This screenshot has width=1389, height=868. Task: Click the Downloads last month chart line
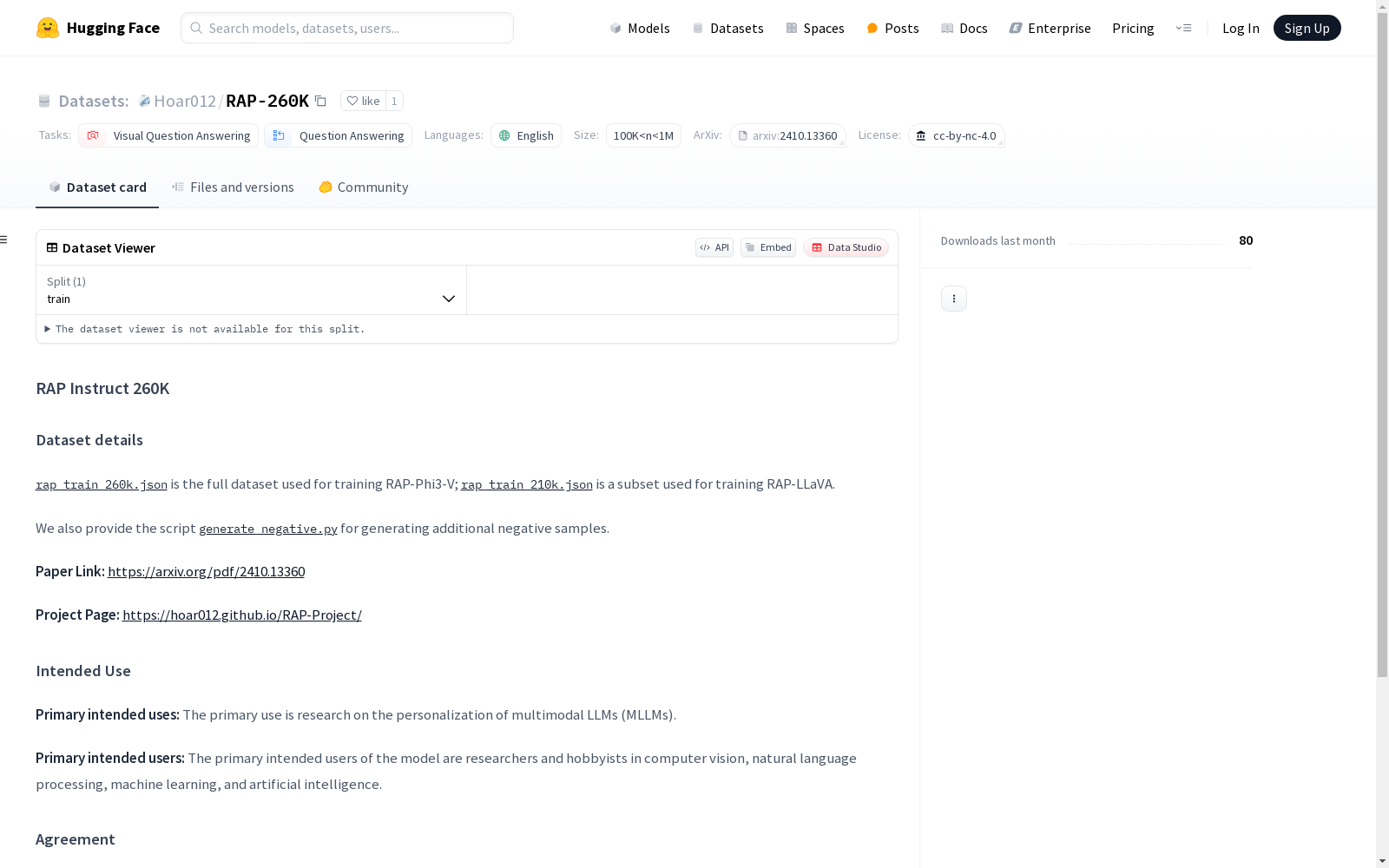[1147, 243]
